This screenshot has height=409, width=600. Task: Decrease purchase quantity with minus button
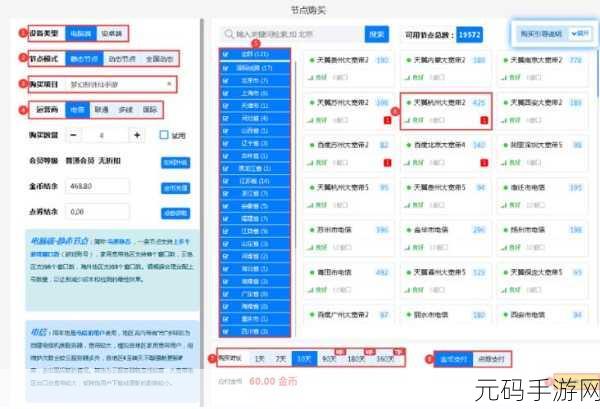point(74,135)
